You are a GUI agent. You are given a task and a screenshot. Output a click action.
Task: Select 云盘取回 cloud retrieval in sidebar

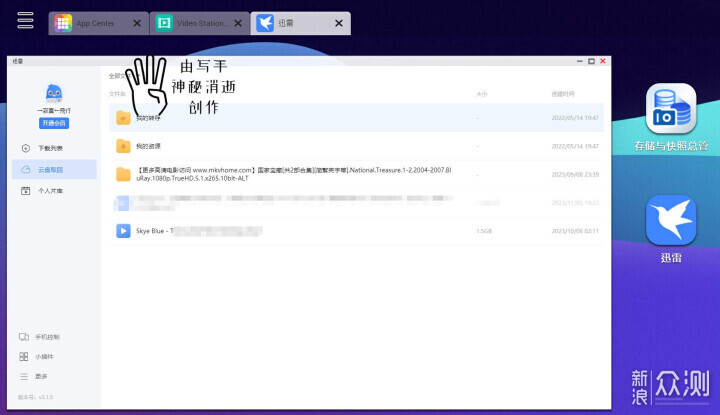(54, 169)
